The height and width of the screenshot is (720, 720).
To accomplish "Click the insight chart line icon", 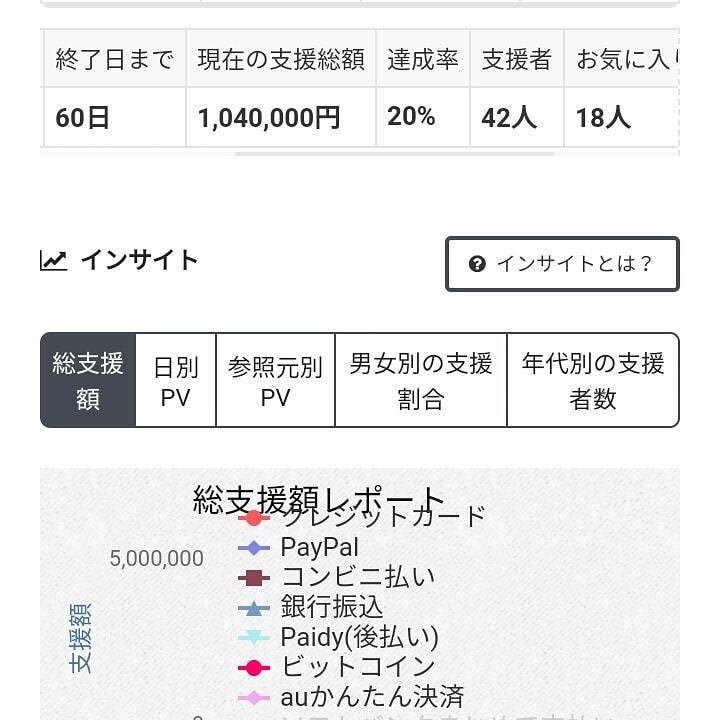I will coord(54,261).
